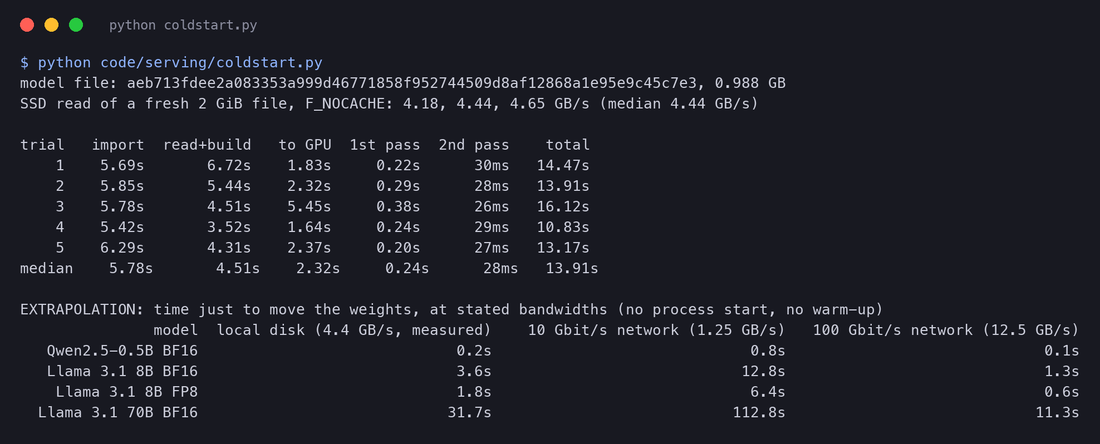1100x444 pixels.
Task: Click the '1st pass' column header
Action: pos(384,145)
